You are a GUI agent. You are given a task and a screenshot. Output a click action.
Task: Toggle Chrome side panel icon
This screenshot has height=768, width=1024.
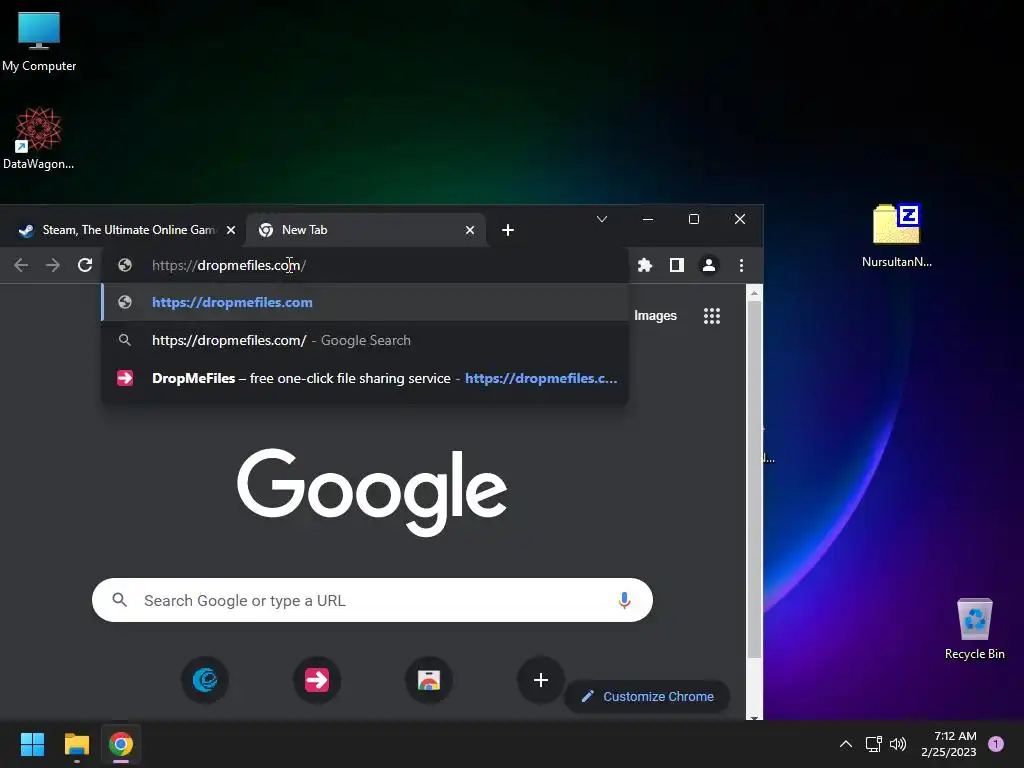point(677,265)
